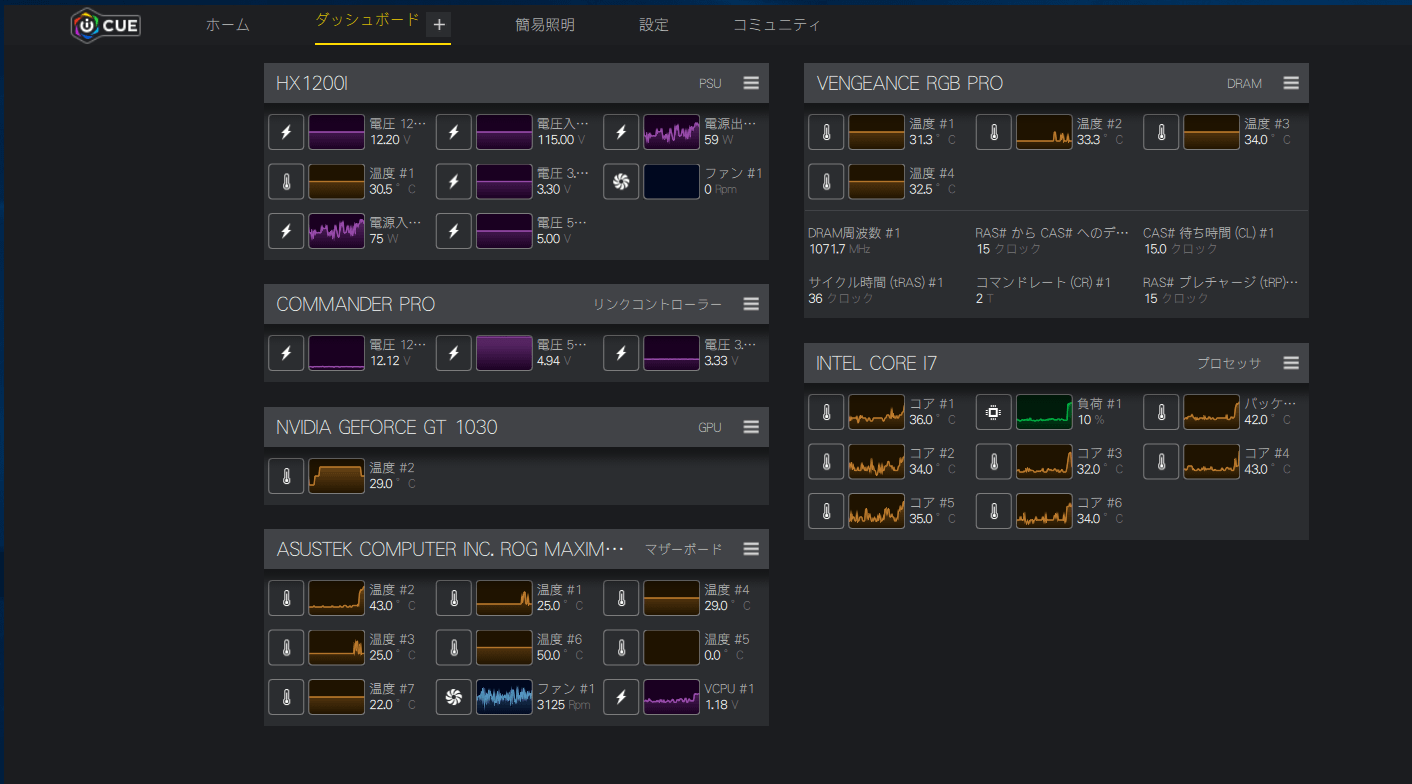The width and height of the screenshot is (1412, 784).
Task: Click DRAM 温度 #1 31.3 thermometer icon
Action: (826, 132)
